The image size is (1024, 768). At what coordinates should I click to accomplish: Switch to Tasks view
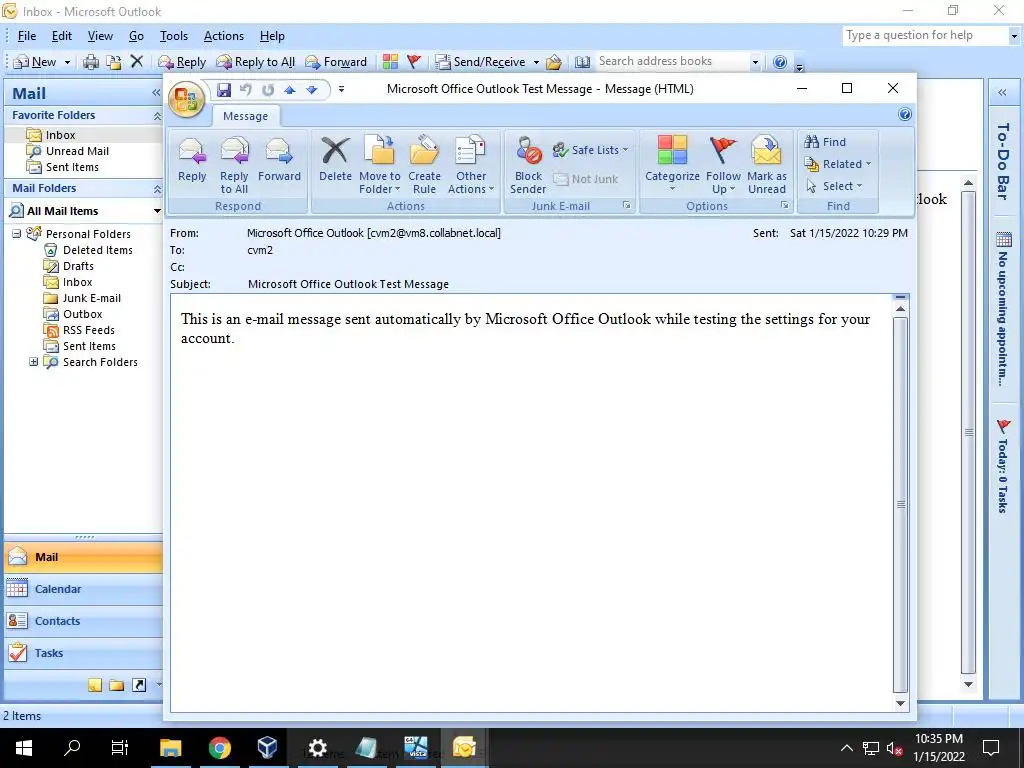(83, 653)
